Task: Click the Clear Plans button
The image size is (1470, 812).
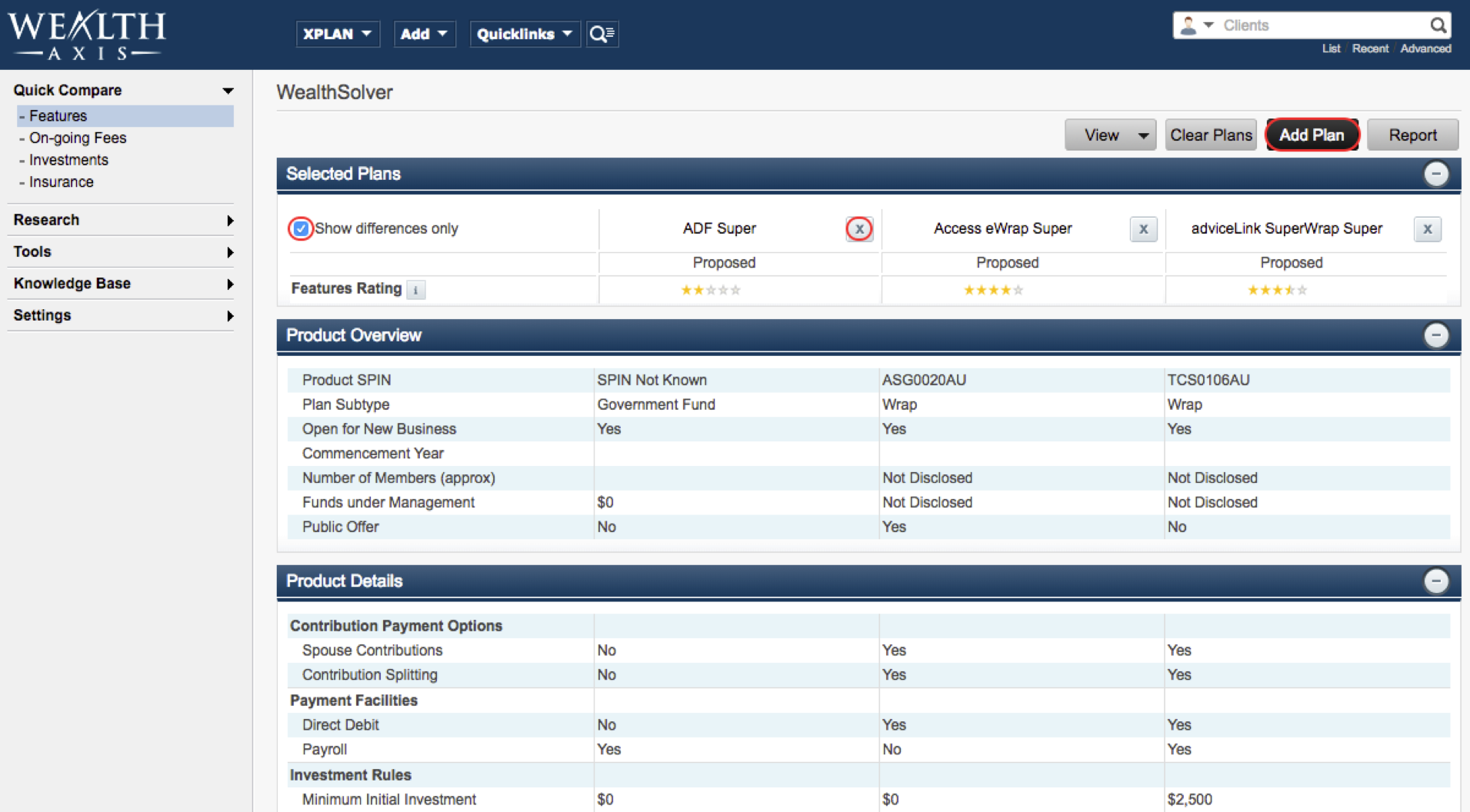Action: tap(1211, 135)
